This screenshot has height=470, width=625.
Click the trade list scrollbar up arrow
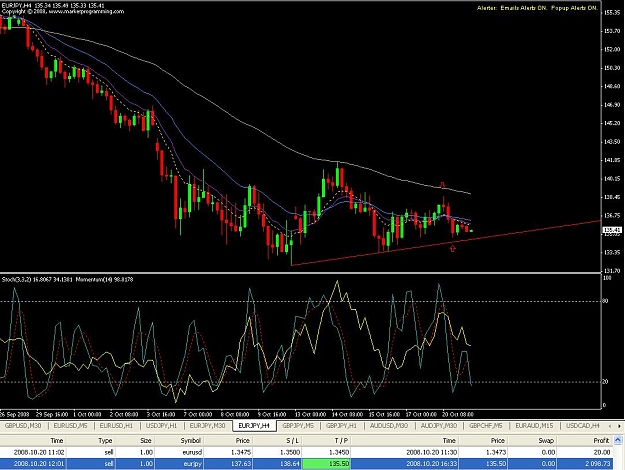[x=618, y=440]
